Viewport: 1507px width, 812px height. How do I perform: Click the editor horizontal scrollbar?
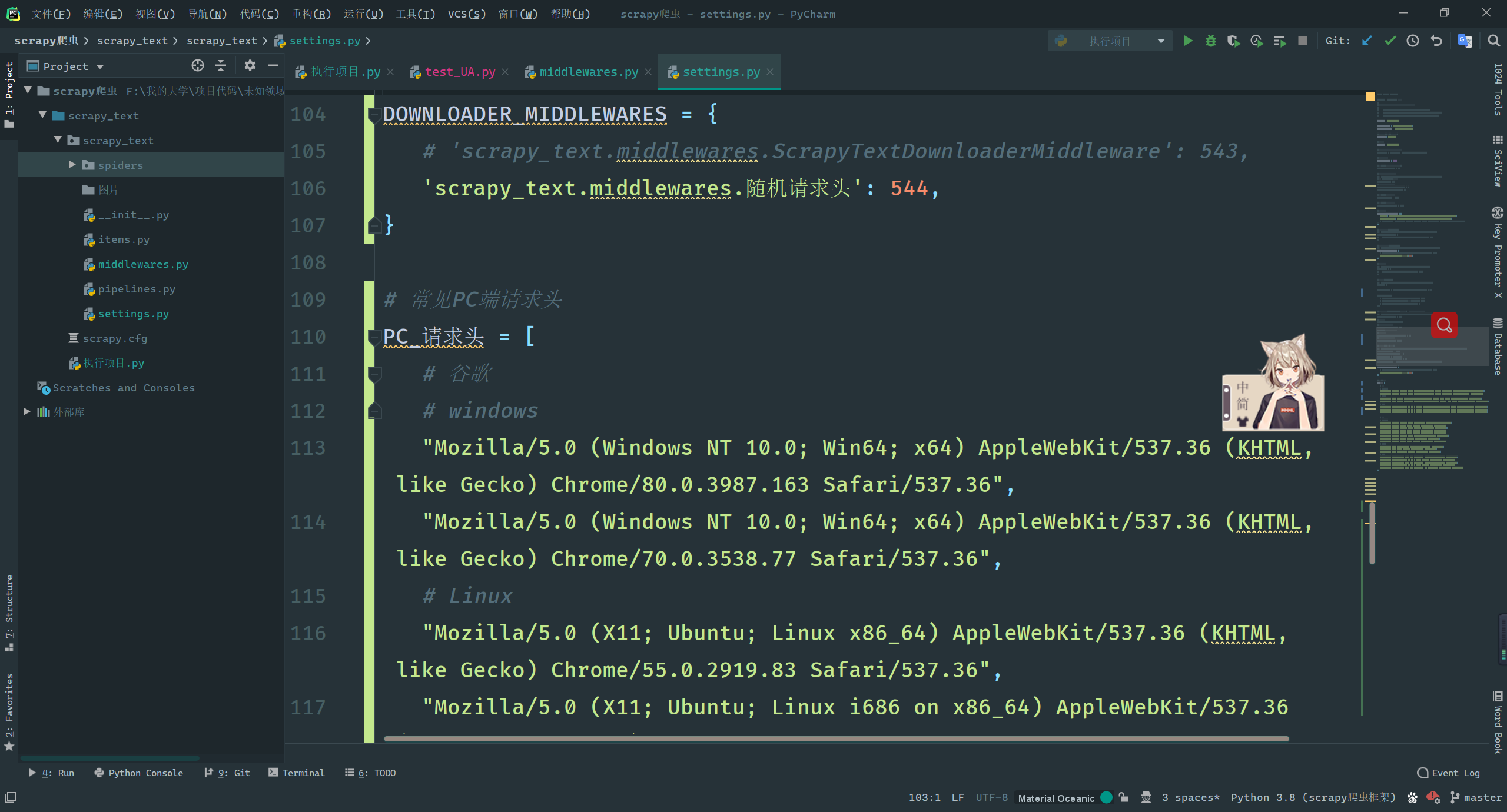[x=836, y=738]
